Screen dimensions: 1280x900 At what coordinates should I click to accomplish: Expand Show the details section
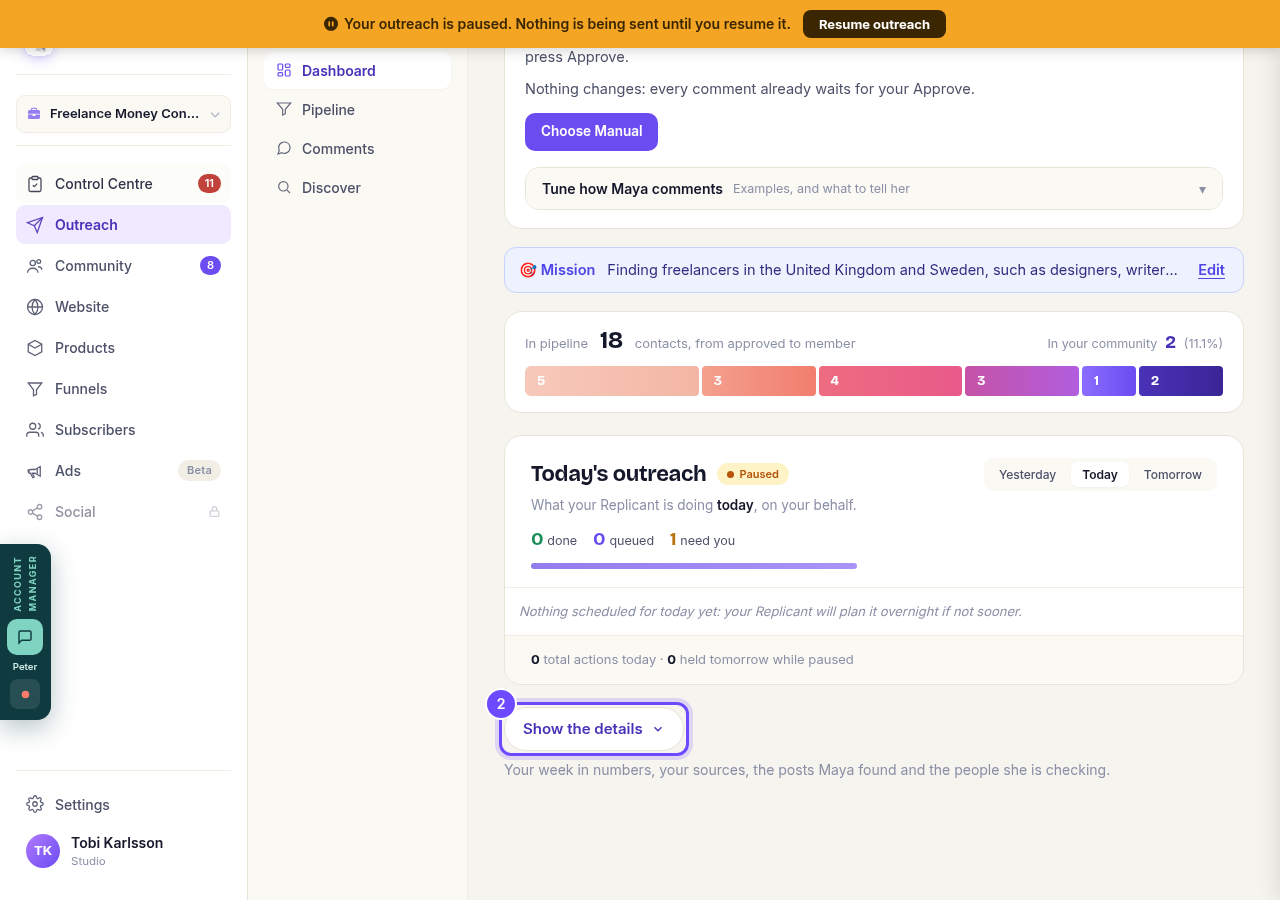click(594, 729)
